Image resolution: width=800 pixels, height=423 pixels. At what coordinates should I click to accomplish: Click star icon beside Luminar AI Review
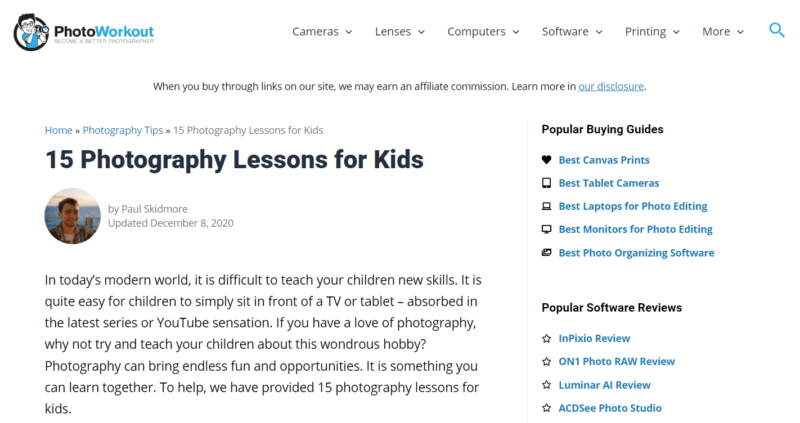tap(546, 385)
